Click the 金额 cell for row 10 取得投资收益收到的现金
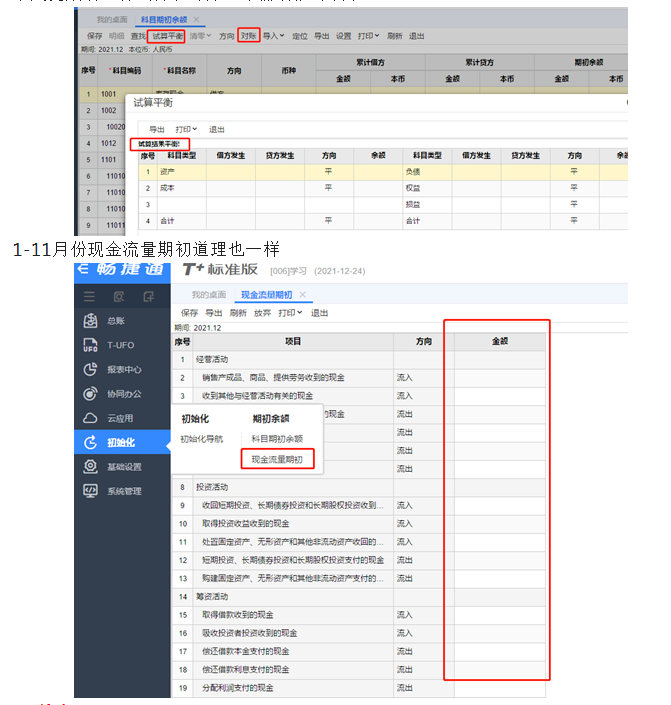This screenshot has height=705, width=671. click(500, 523)
